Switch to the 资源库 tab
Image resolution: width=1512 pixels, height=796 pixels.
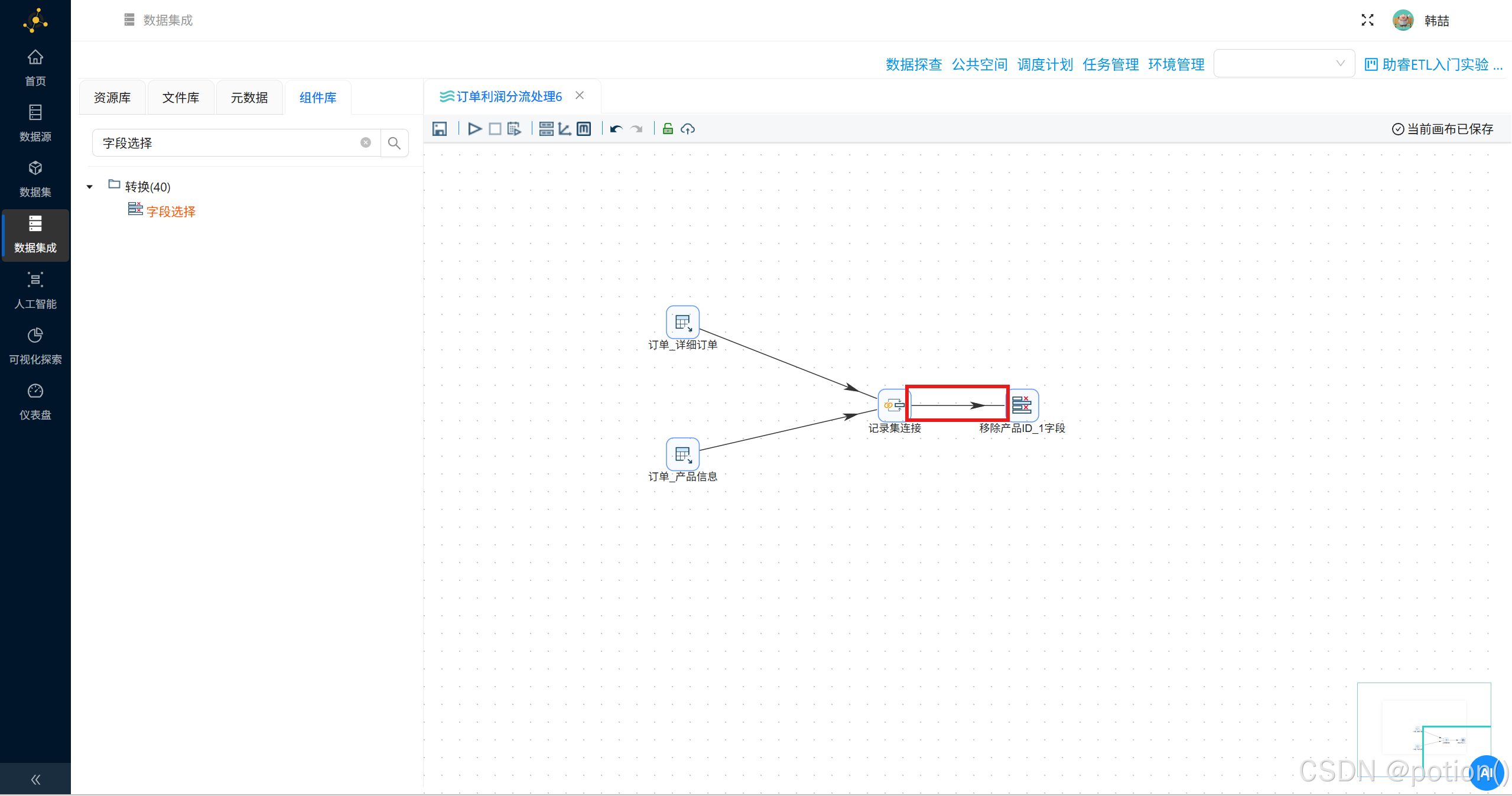tap(112, 98)
